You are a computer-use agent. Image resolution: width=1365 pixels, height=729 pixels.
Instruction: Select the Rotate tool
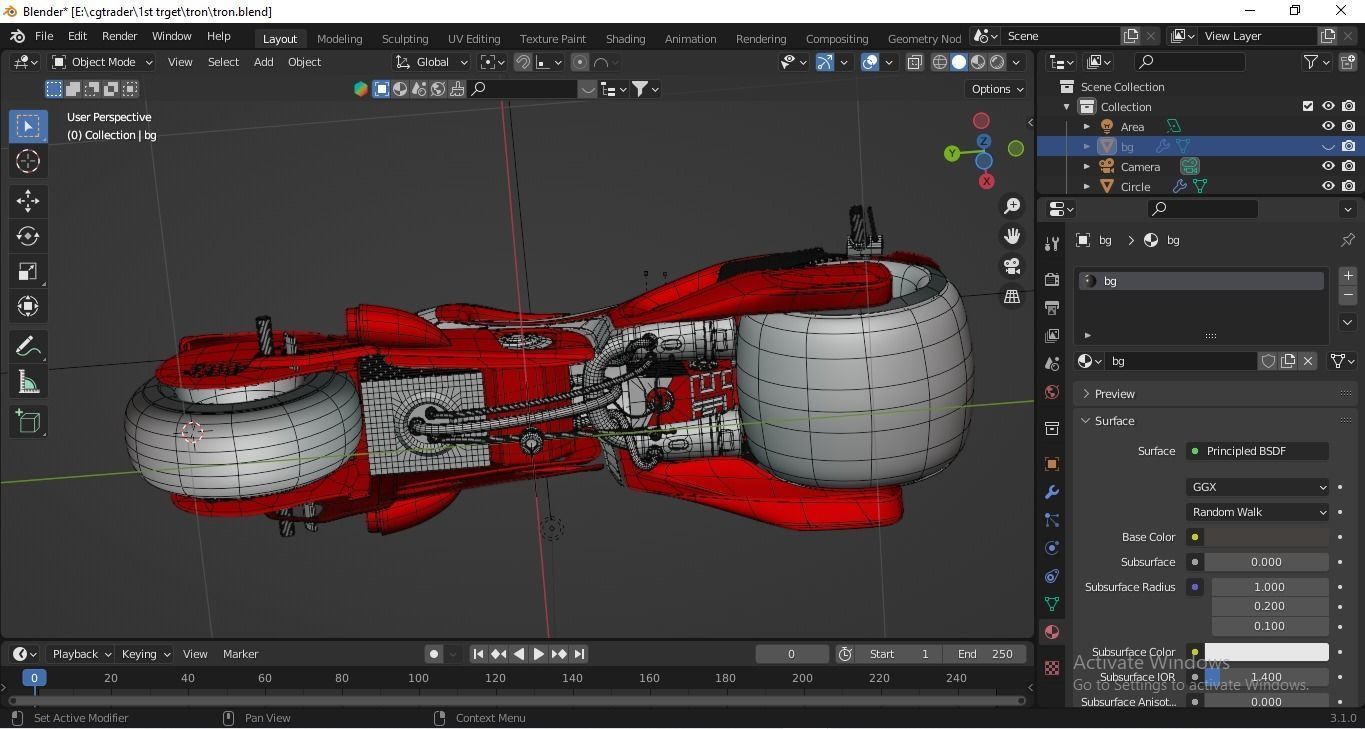(x=28, y=236)
